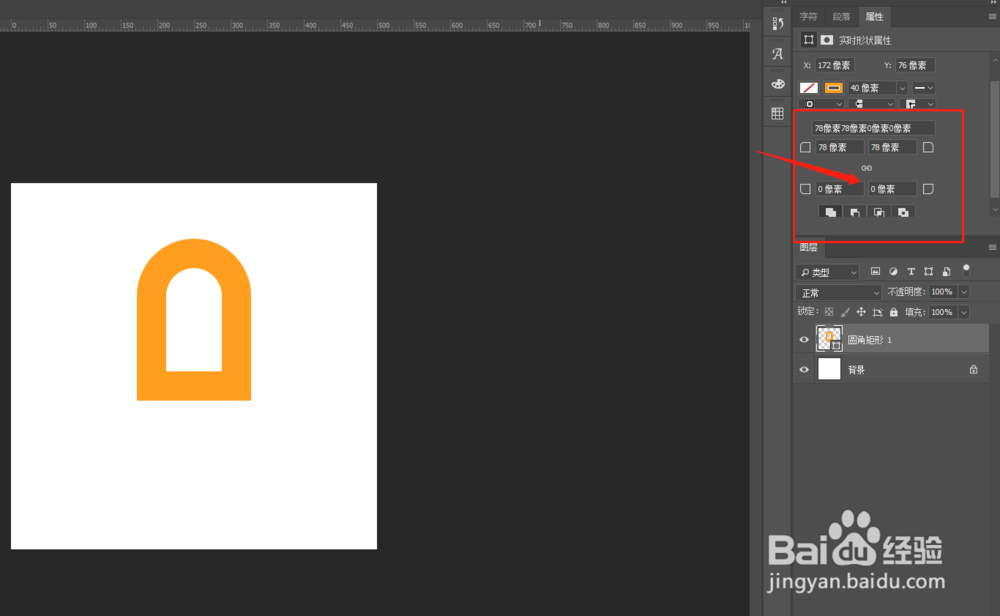Image resolution: width=1000 pixels, height=616 pixels.
Task: Click the X position field 172 像素
Action: (x=835, y=66)
